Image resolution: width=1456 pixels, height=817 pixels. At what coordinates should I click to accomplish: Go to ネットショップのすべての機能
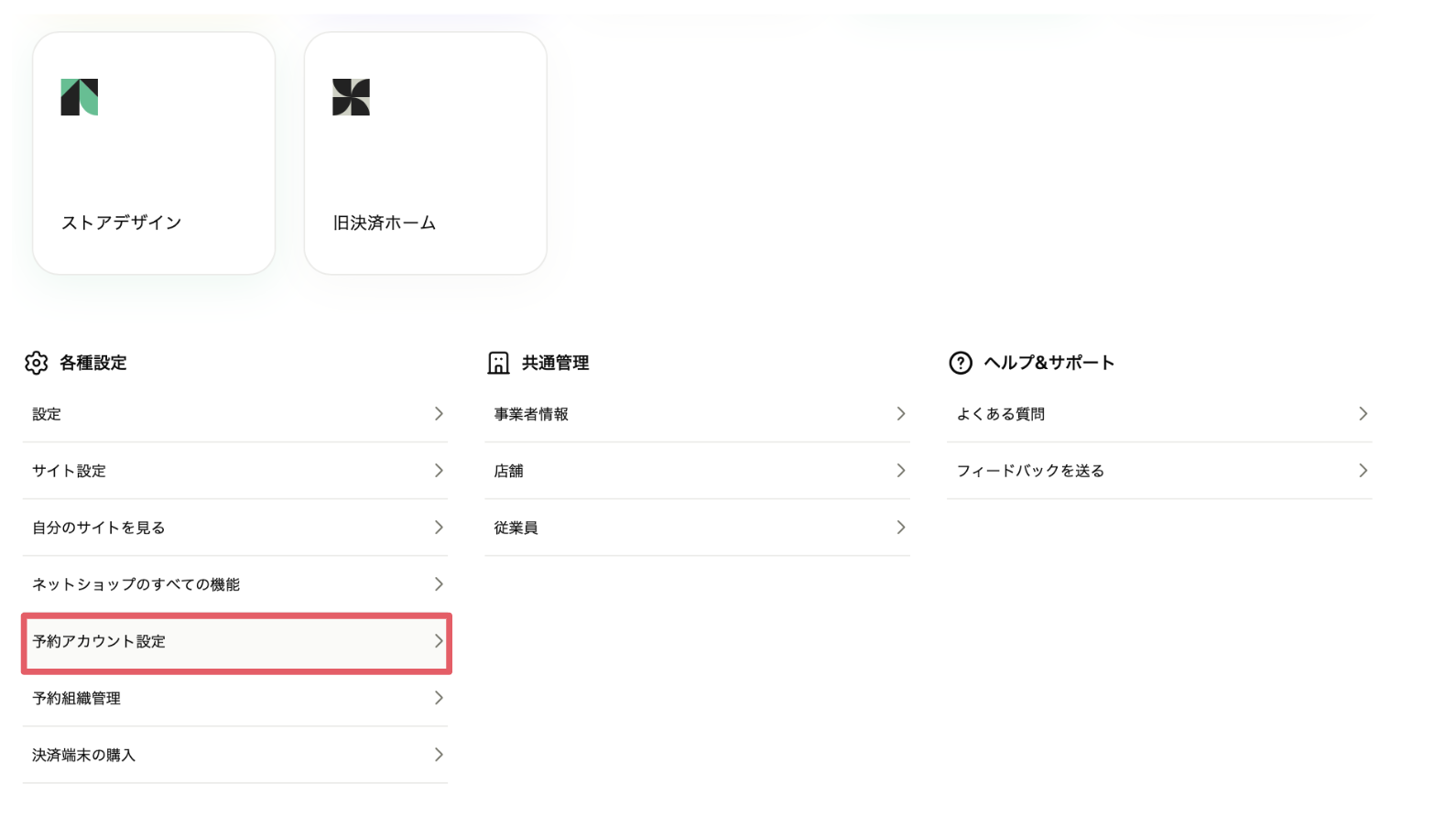[x=136, y=584]
